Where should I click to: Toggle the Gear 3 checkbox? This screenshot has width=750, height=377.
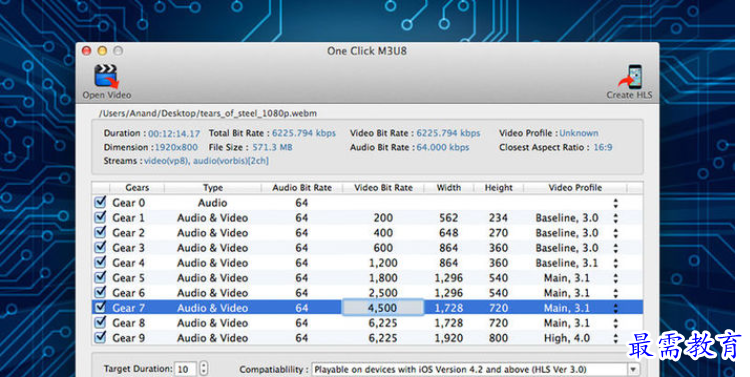pos(100,247)
